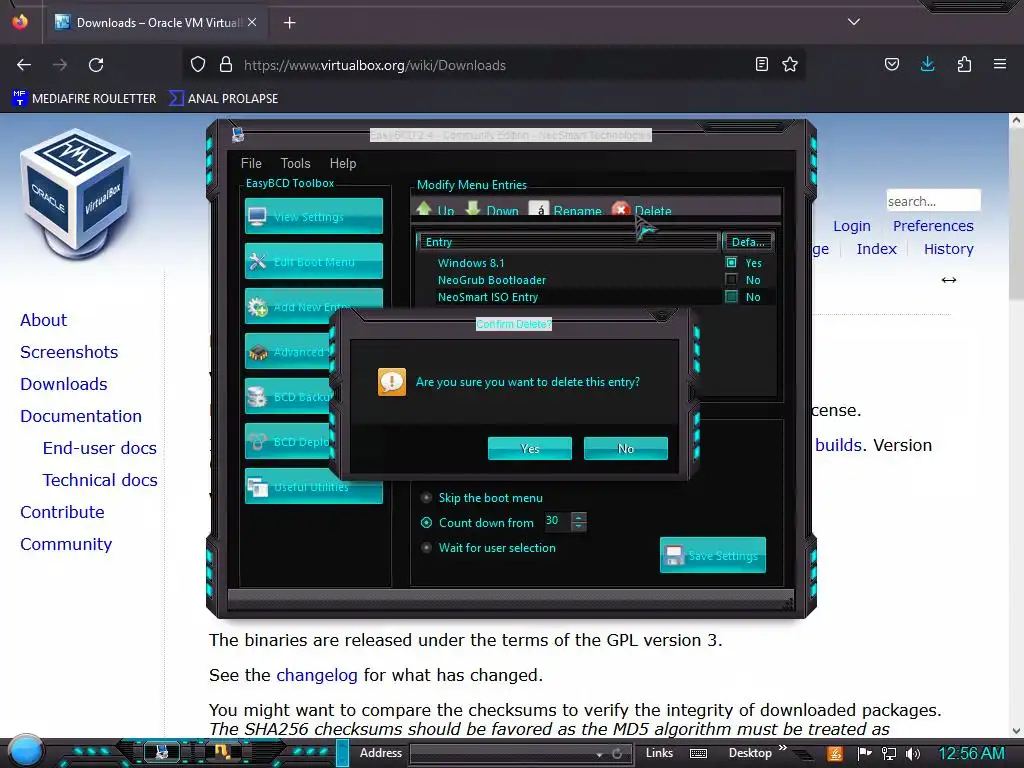Screen dimensions: 1024x768
Task: Check NeoSmart ISO Entry default checkbox
Action: 731,296
